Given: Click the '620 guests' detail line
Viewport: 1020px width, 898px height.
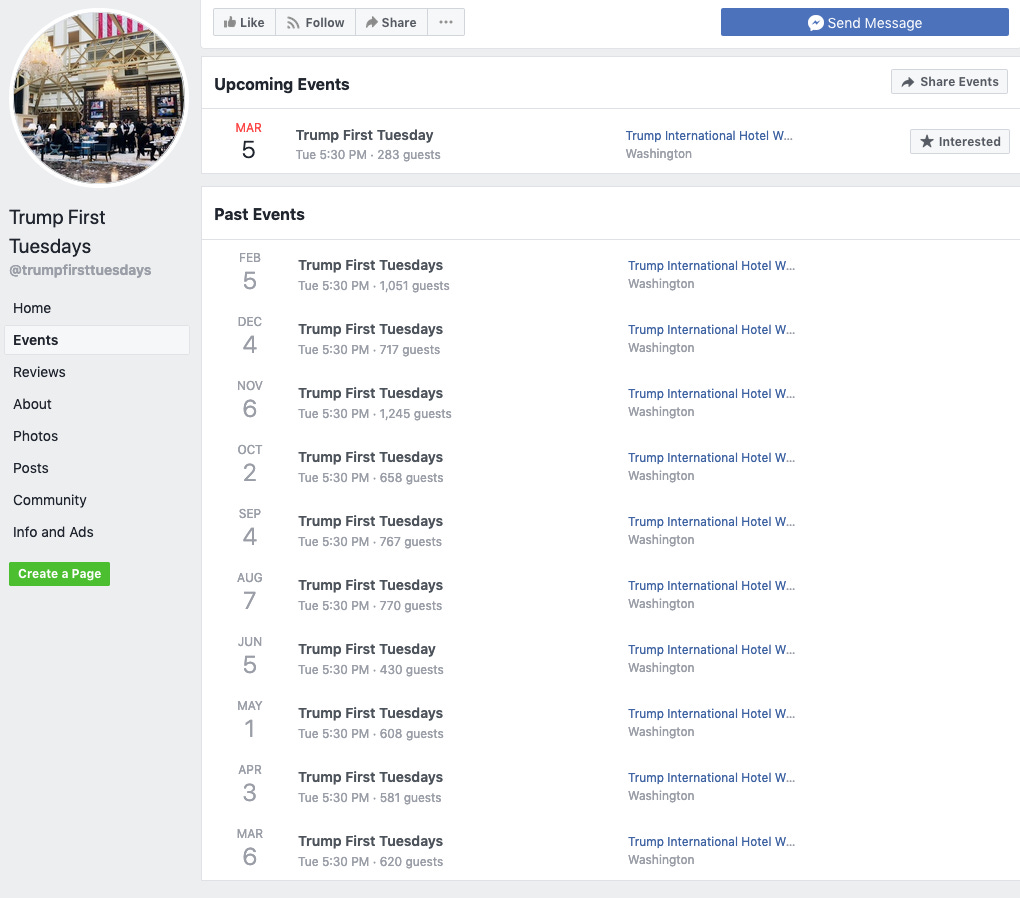Looking at the screenshot, I should [371, 862].
